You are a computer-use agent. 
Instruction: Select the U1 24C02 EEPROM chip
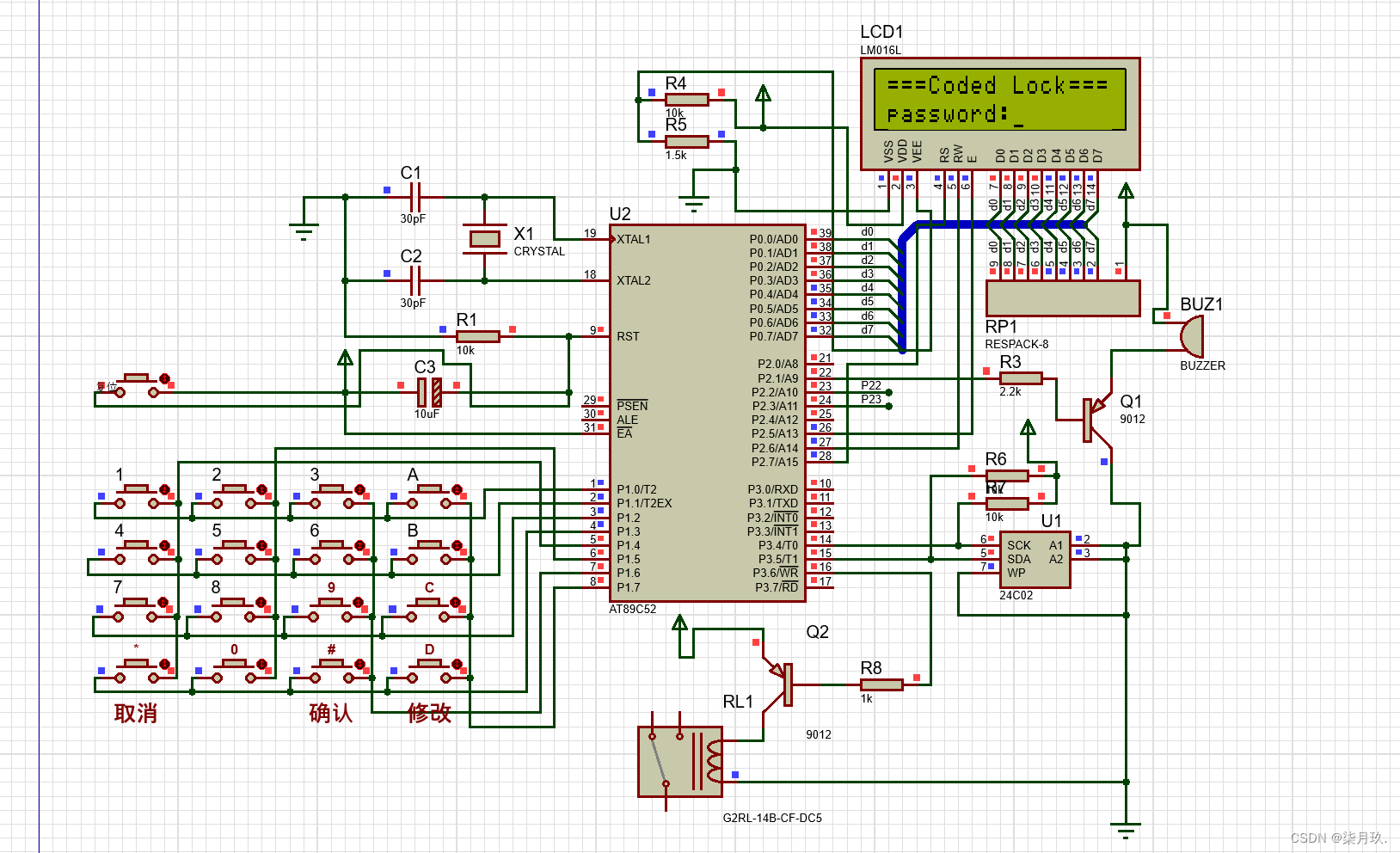click(1035, 560)
